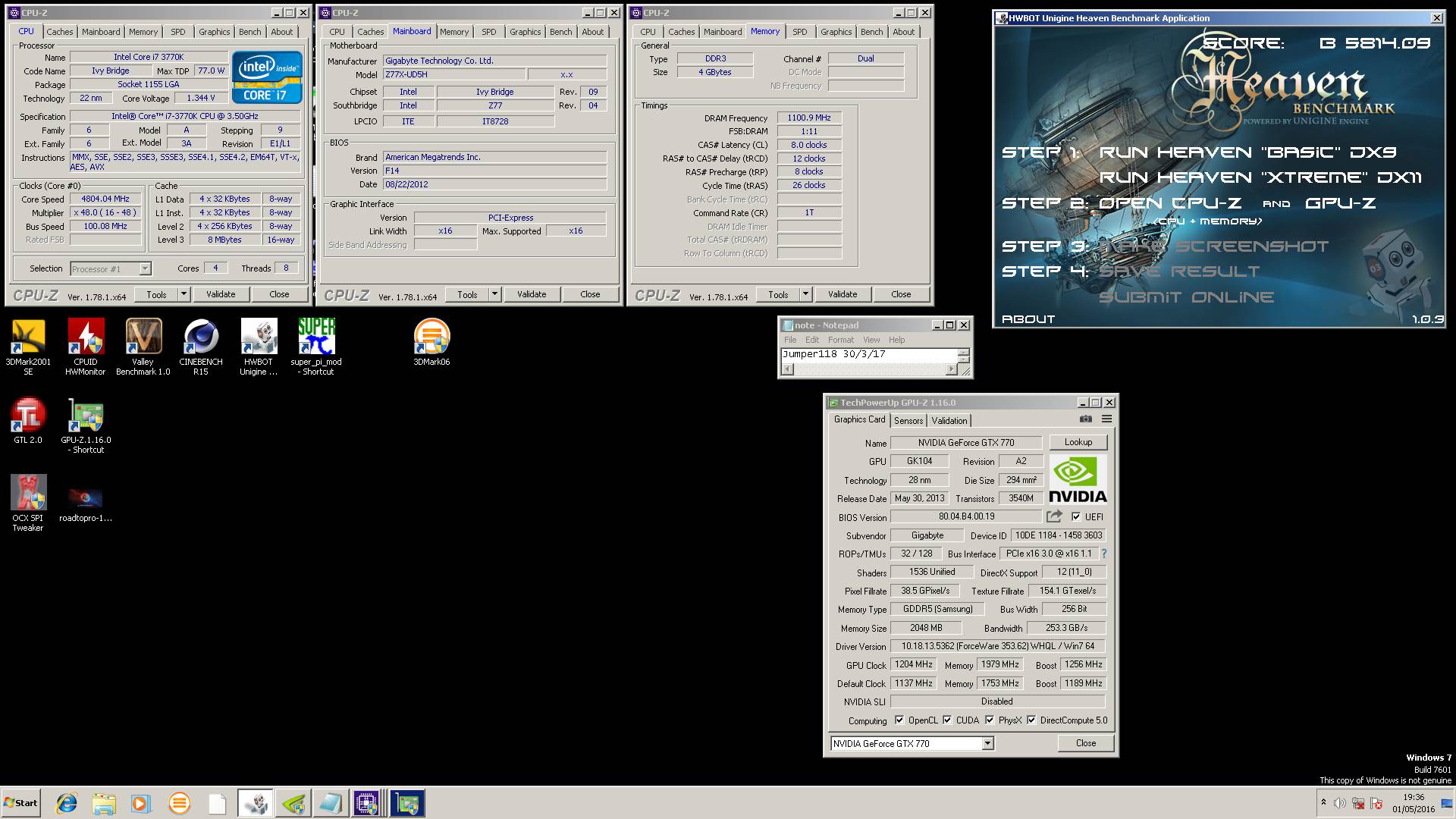Click GPU-Z screenshot camera icon
Image resolution: width=1456 pixels, height=819 pixels.
coord(1086,419)
